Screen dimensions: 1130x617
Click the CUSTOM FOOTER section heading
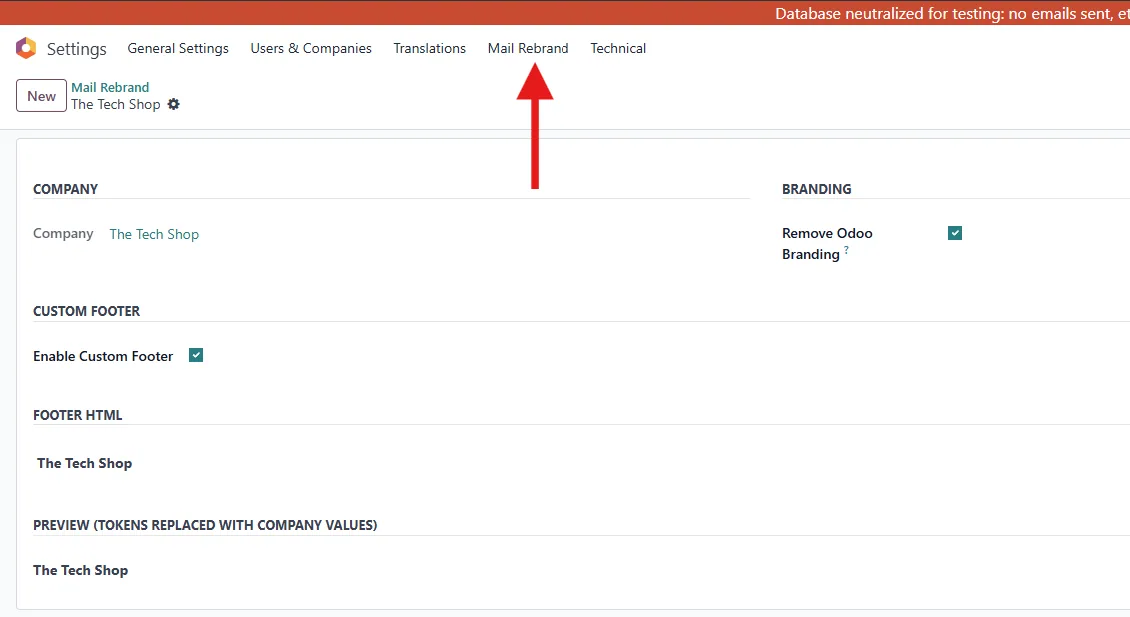86,311
